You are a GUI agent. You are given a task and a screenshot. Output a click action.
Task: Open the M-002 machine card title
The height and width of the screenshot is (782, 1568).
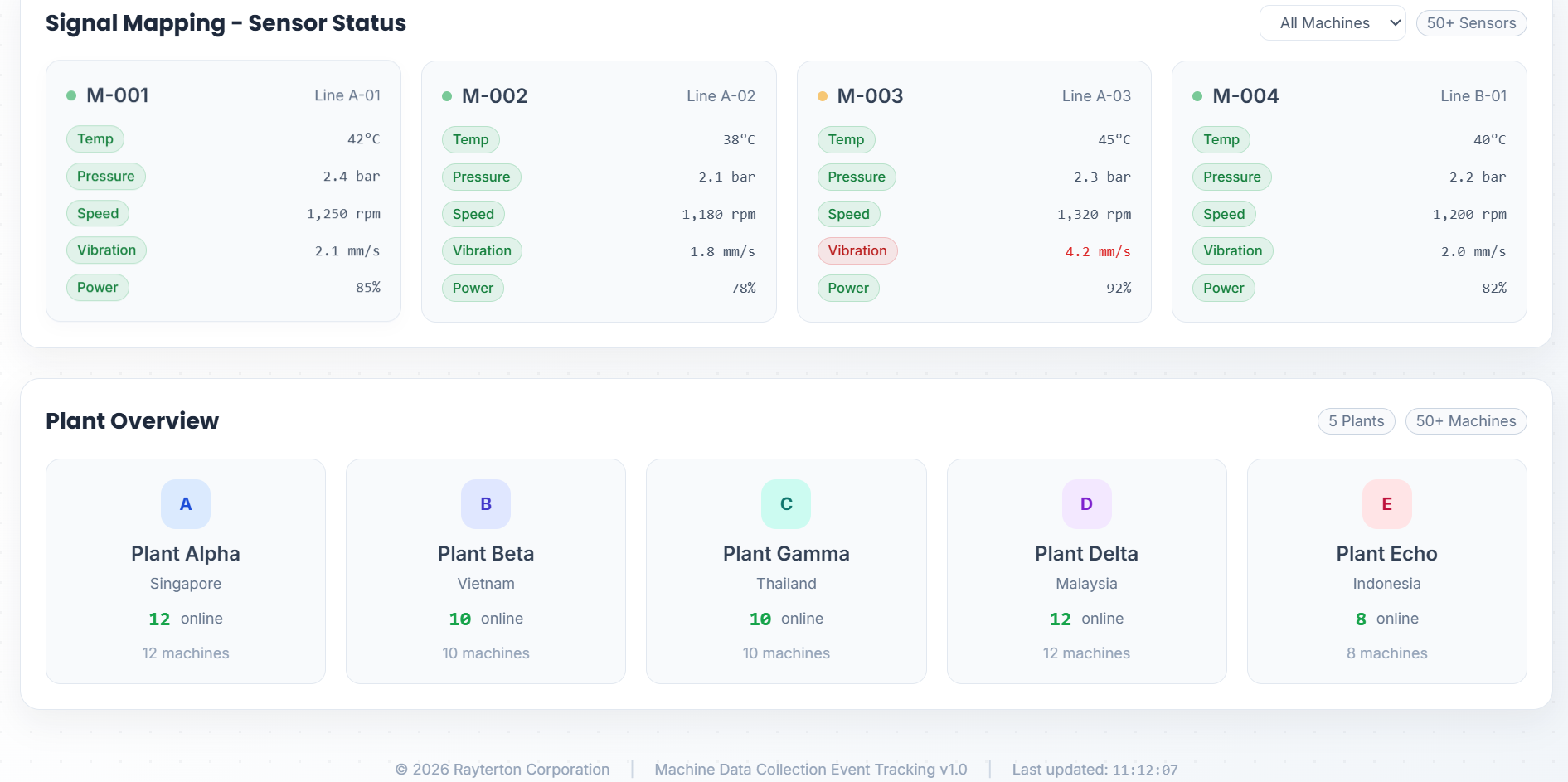[x=494, y=96]
